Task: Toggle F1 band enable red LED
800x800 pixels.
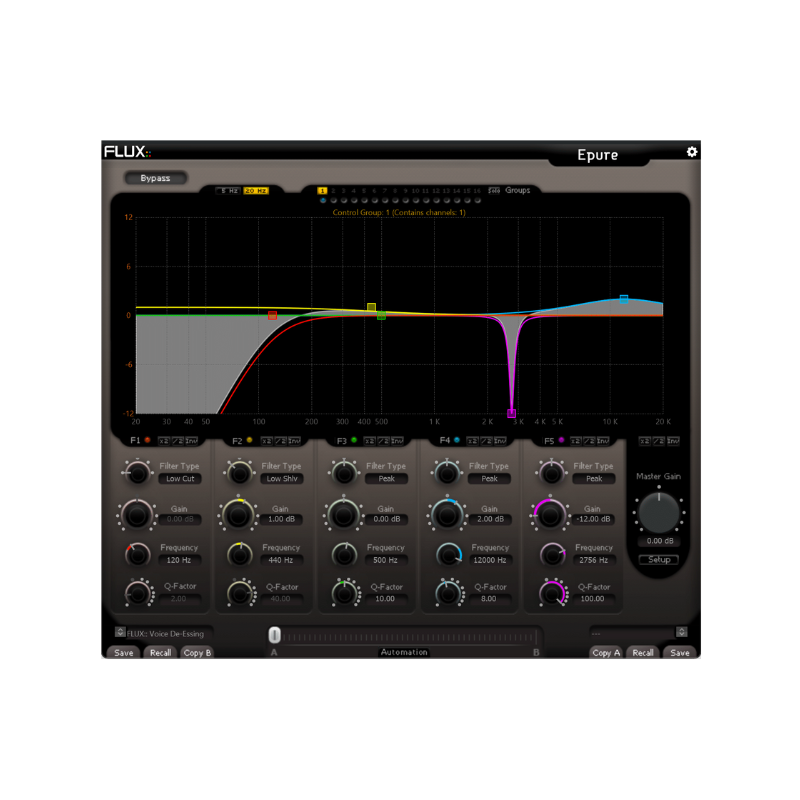Action: (x=147, y=440)
